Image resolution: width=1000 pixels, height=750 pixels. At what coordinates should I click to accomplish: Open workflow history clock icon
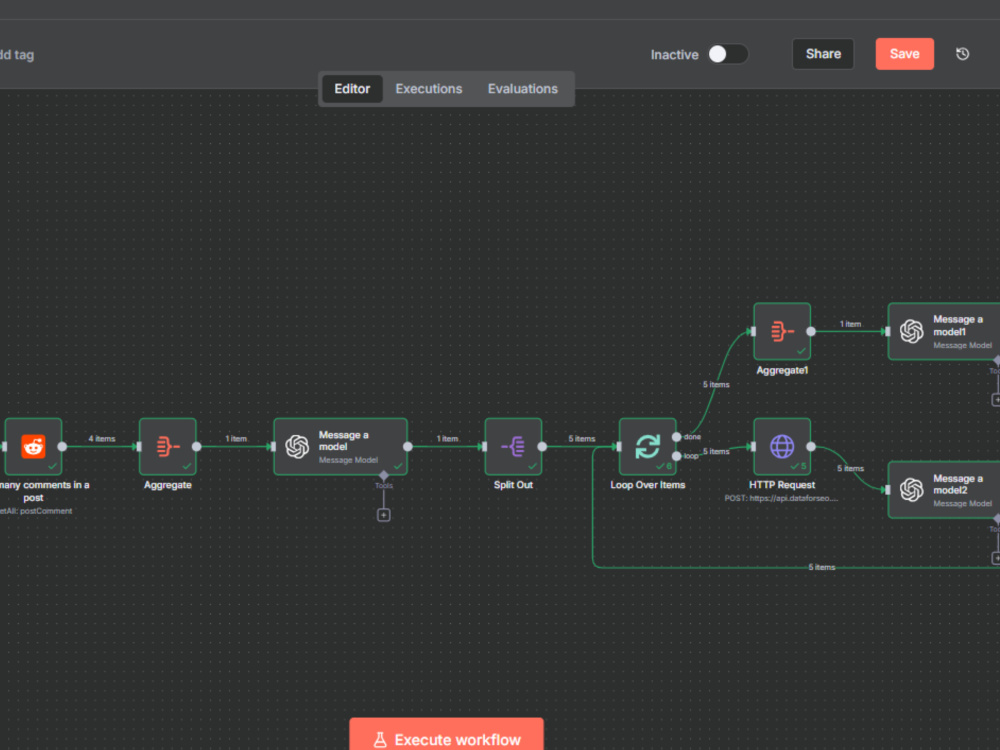coord(962,54)
